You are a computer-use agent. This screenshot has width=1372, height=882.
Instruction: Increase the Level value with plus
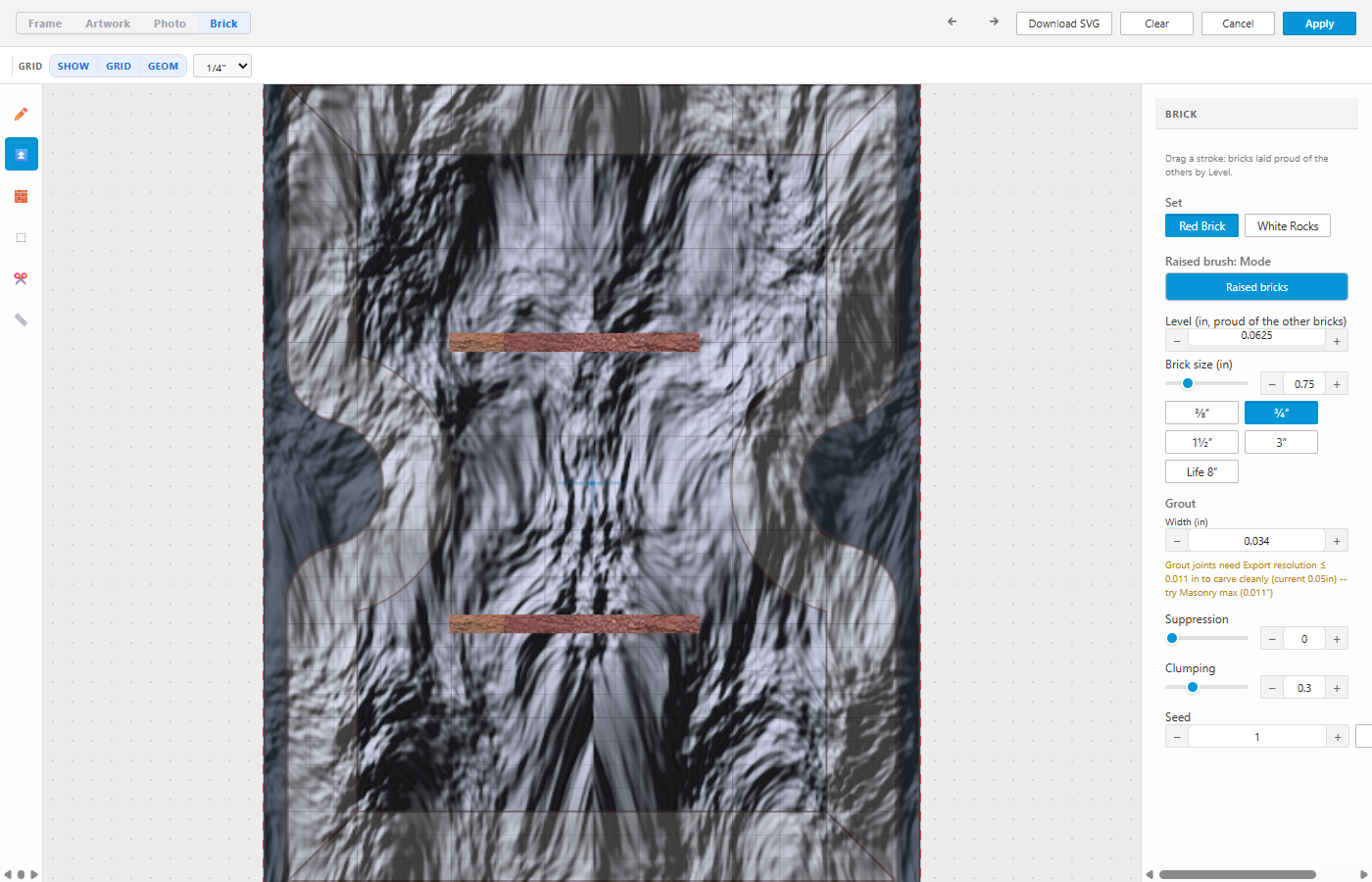(x=1337, y=341)
